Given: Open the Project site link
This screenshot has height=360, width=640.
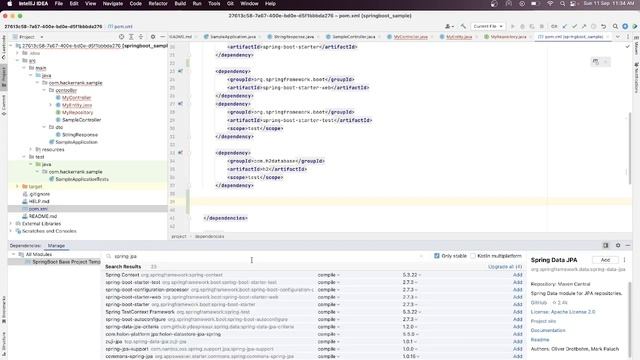Looking at the screenshot, I should (543, 321).
